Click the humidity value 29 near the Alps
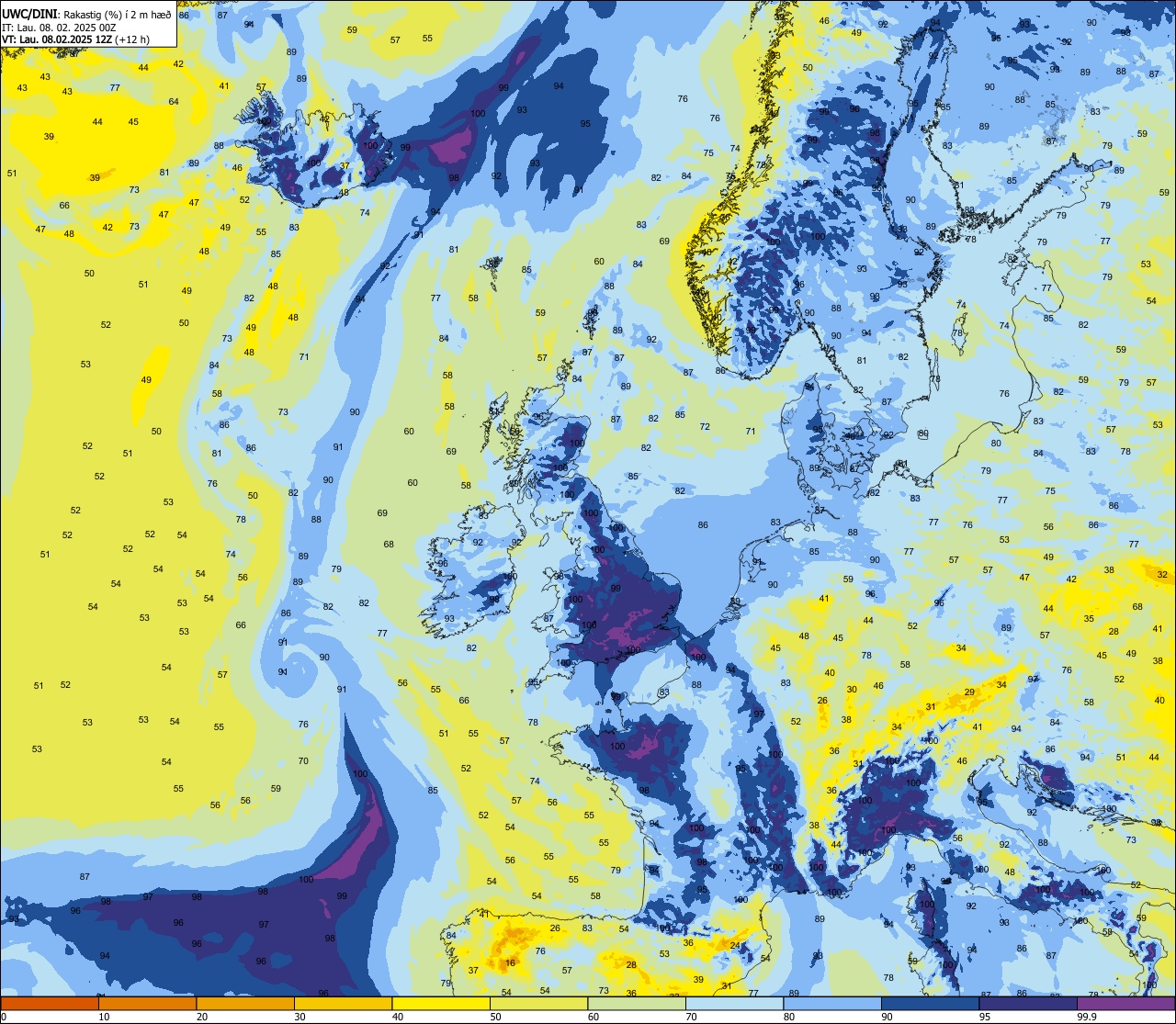Image resolution: width=1176 pixels, height=1024 pixels. pyautogui.click(x=969, y=692)
